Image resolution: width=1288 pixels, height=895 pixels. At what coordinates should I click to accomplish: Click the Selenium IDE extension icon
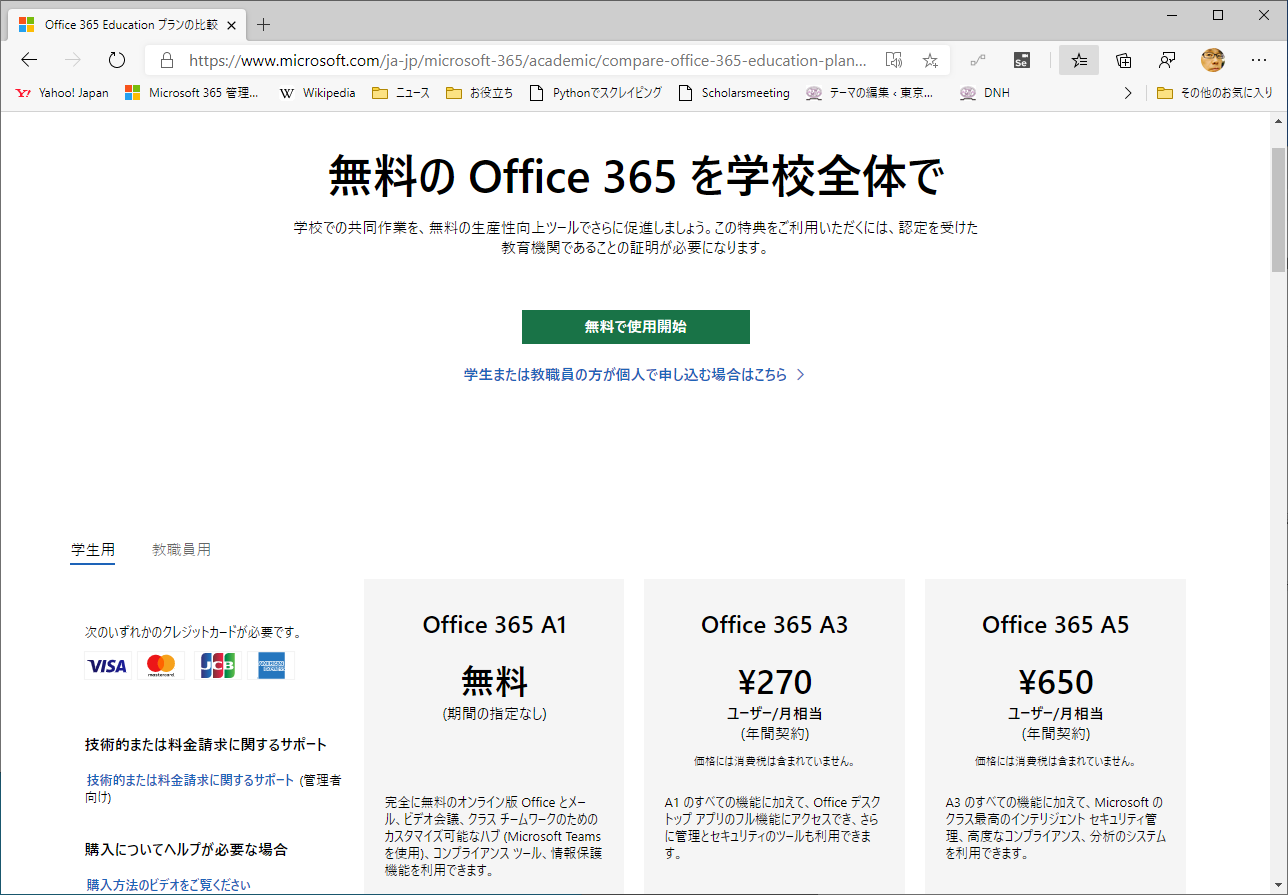pyautogui.click(x=1021, y=60)
